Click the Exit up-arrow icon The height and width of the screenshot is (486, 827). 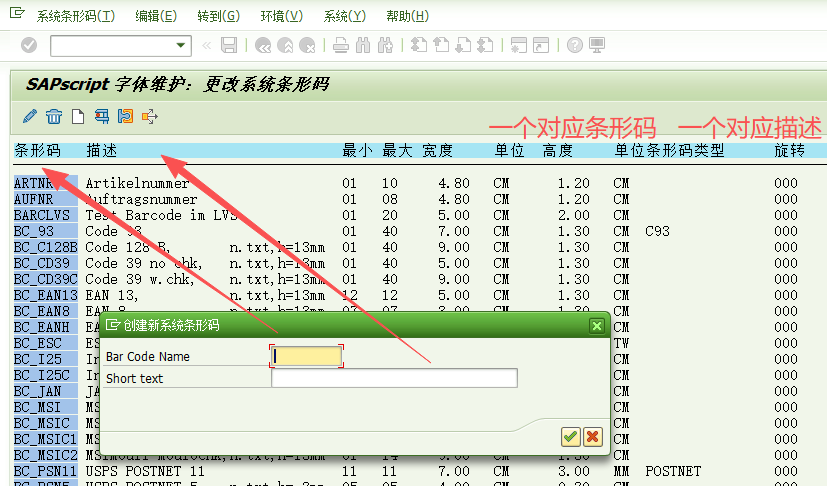[285, 45]
